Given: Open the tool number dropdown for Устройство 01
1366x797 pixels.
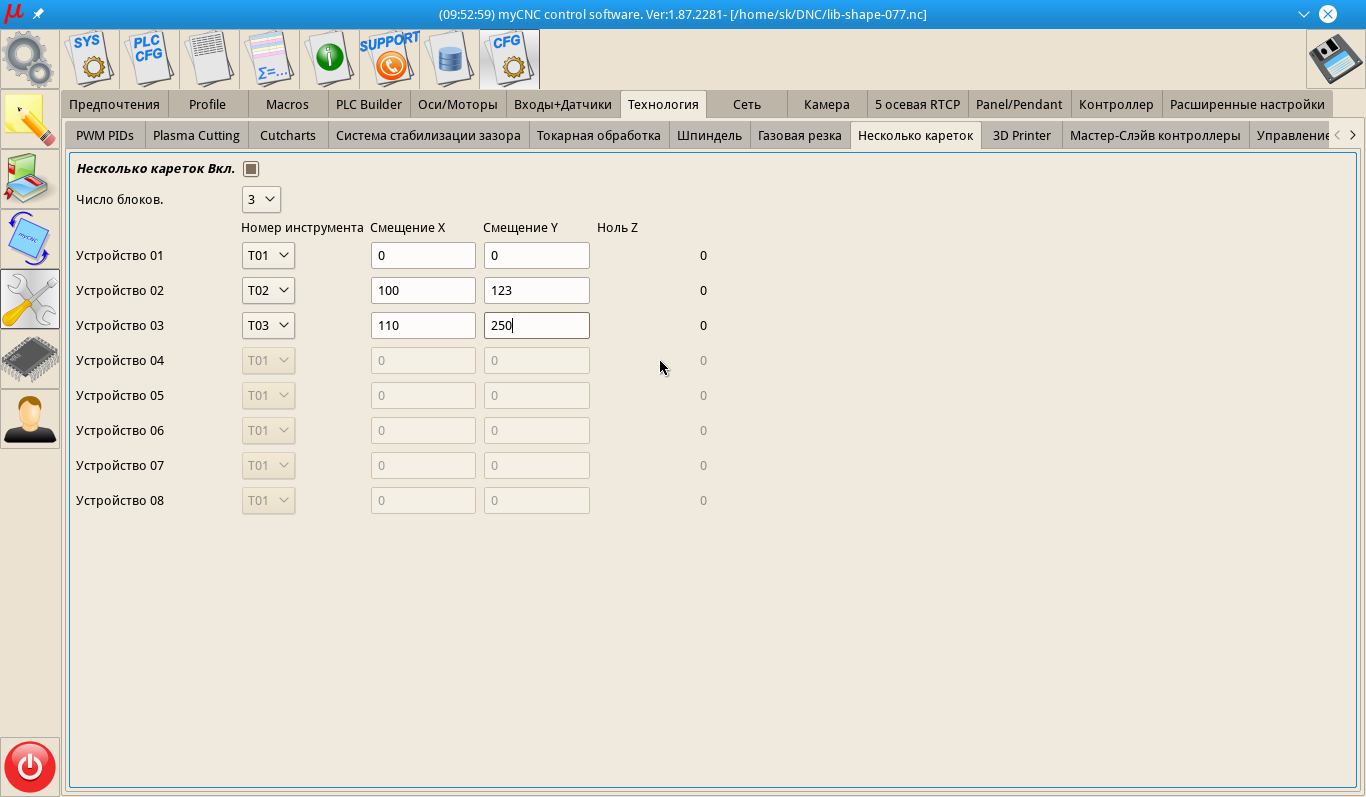Looking at the screenshot, I should (268, 255).
